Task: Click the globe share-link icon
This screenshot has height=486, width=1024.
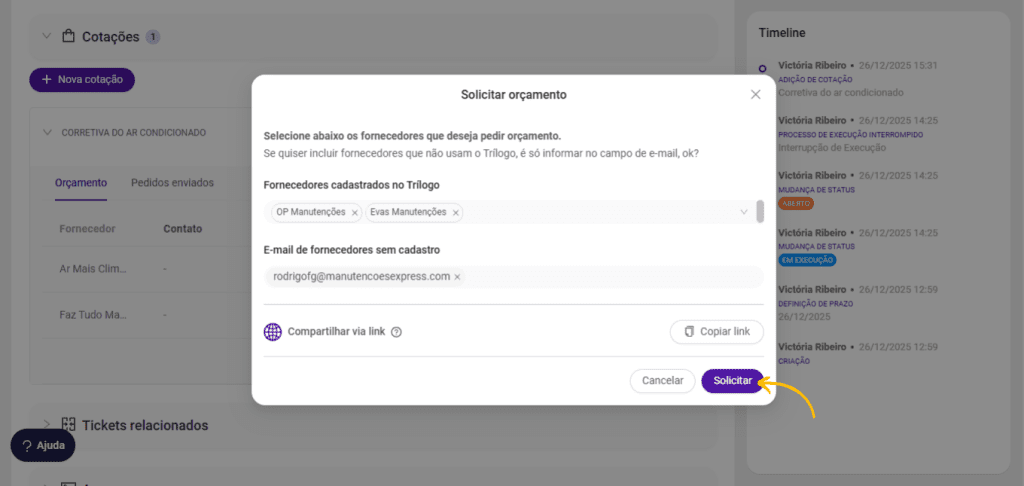Action: pyautogui.click(x=273, y=332)
